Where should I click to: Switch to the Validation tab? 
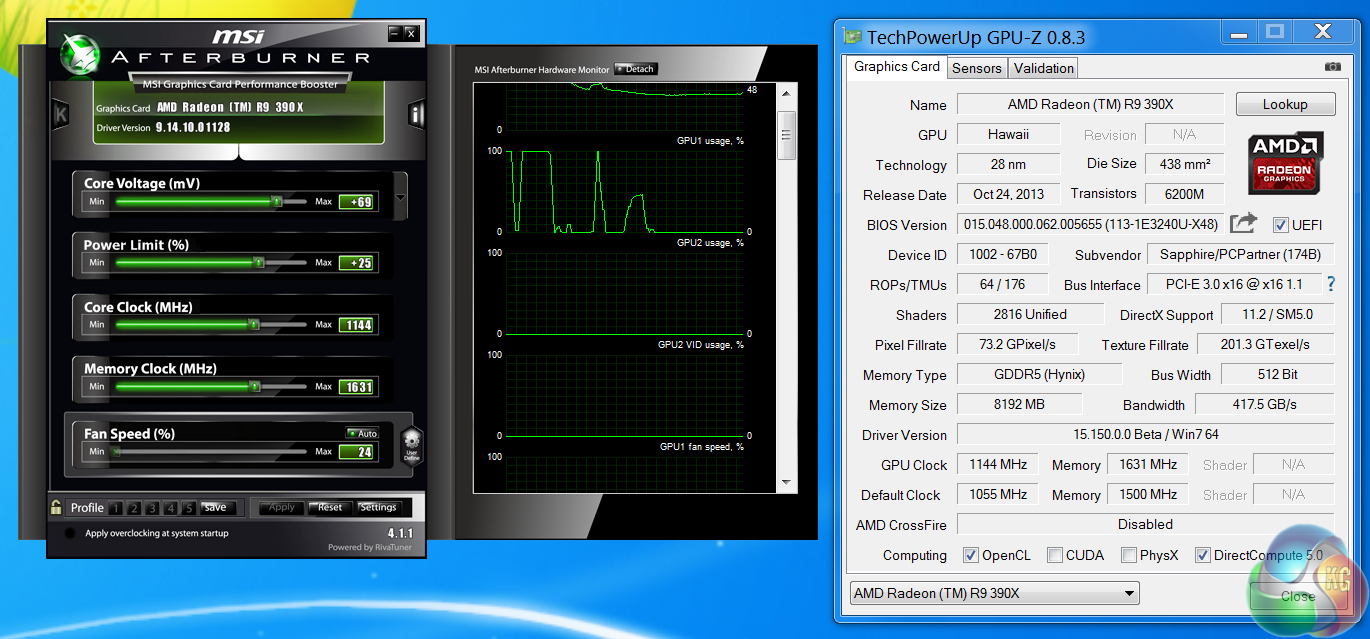pos(1043,68)
